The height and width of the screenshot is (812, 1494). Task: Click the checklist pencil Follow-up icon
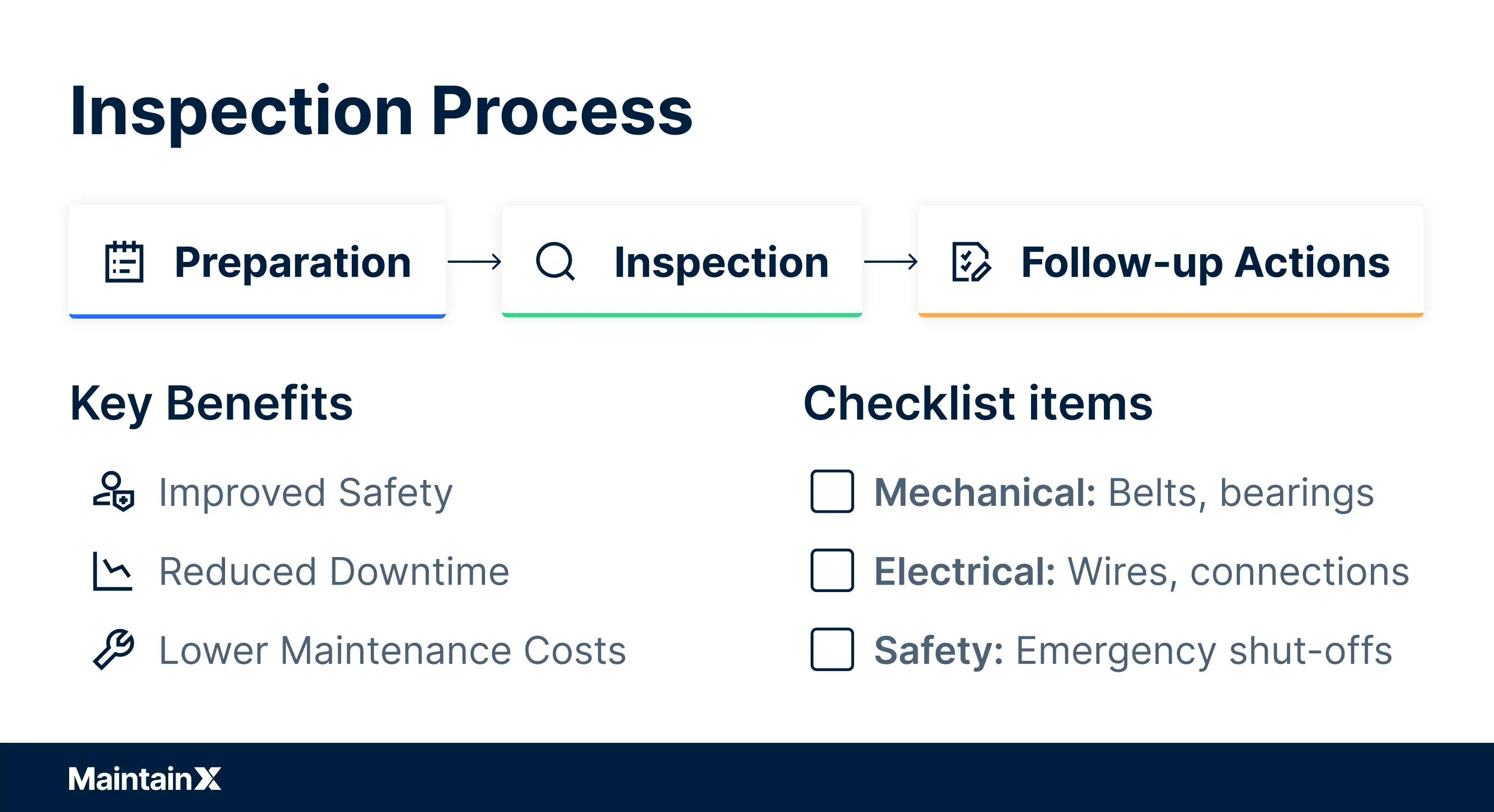tap(972, 261)
